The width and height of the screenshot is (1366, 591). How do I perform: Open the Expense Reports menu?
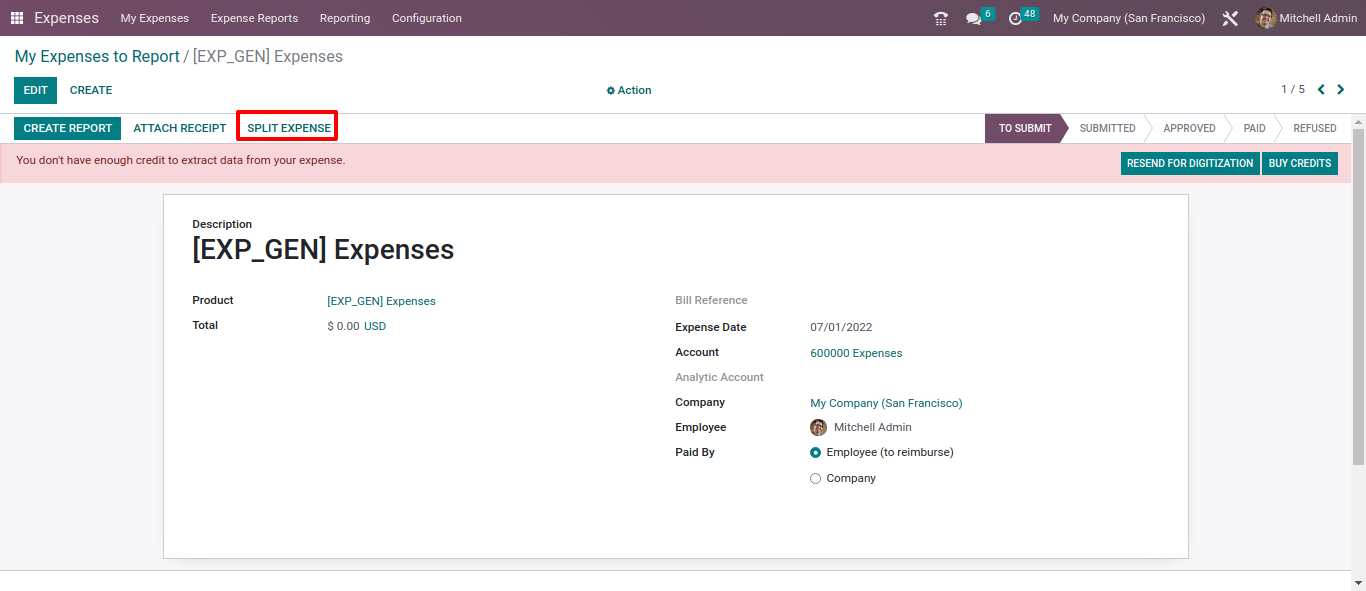pyautogui.click(x=254, y=18)
